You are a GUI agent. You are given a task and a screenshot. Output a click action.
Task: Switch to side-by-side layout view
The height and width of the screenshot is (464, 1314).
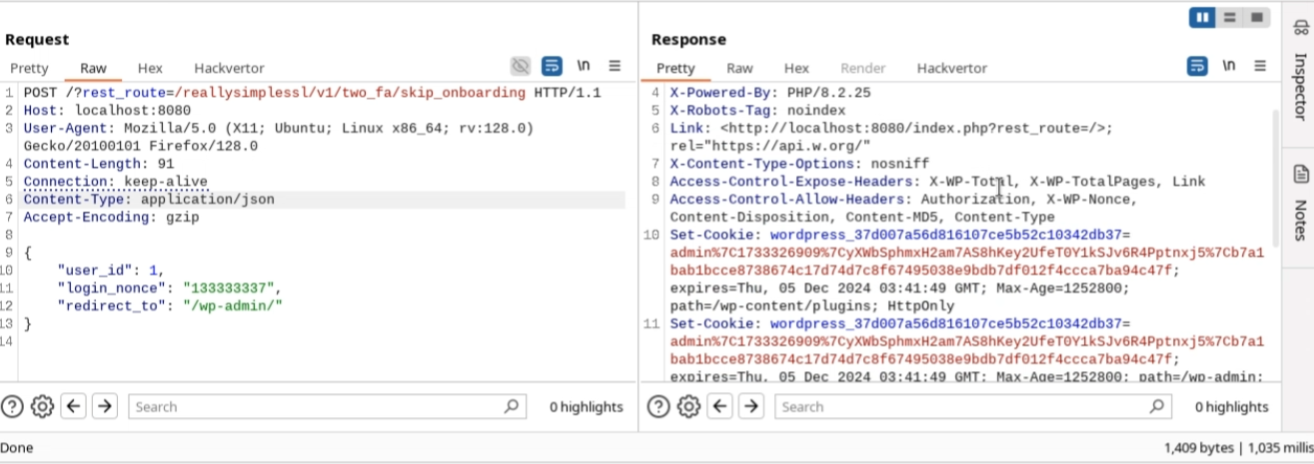coord(1201,18)
